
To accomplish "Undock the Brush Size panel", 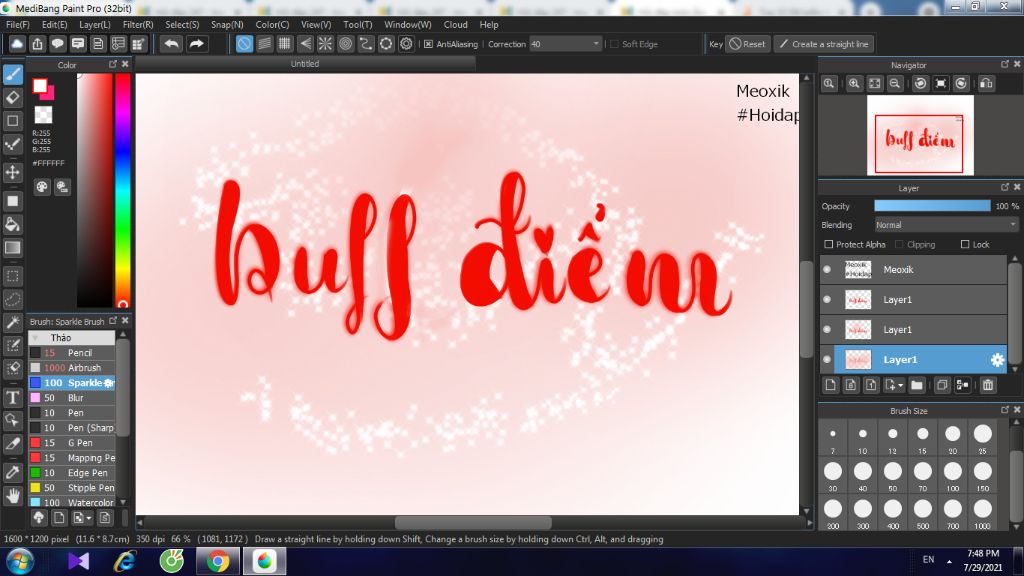I will coord(1005,409).
